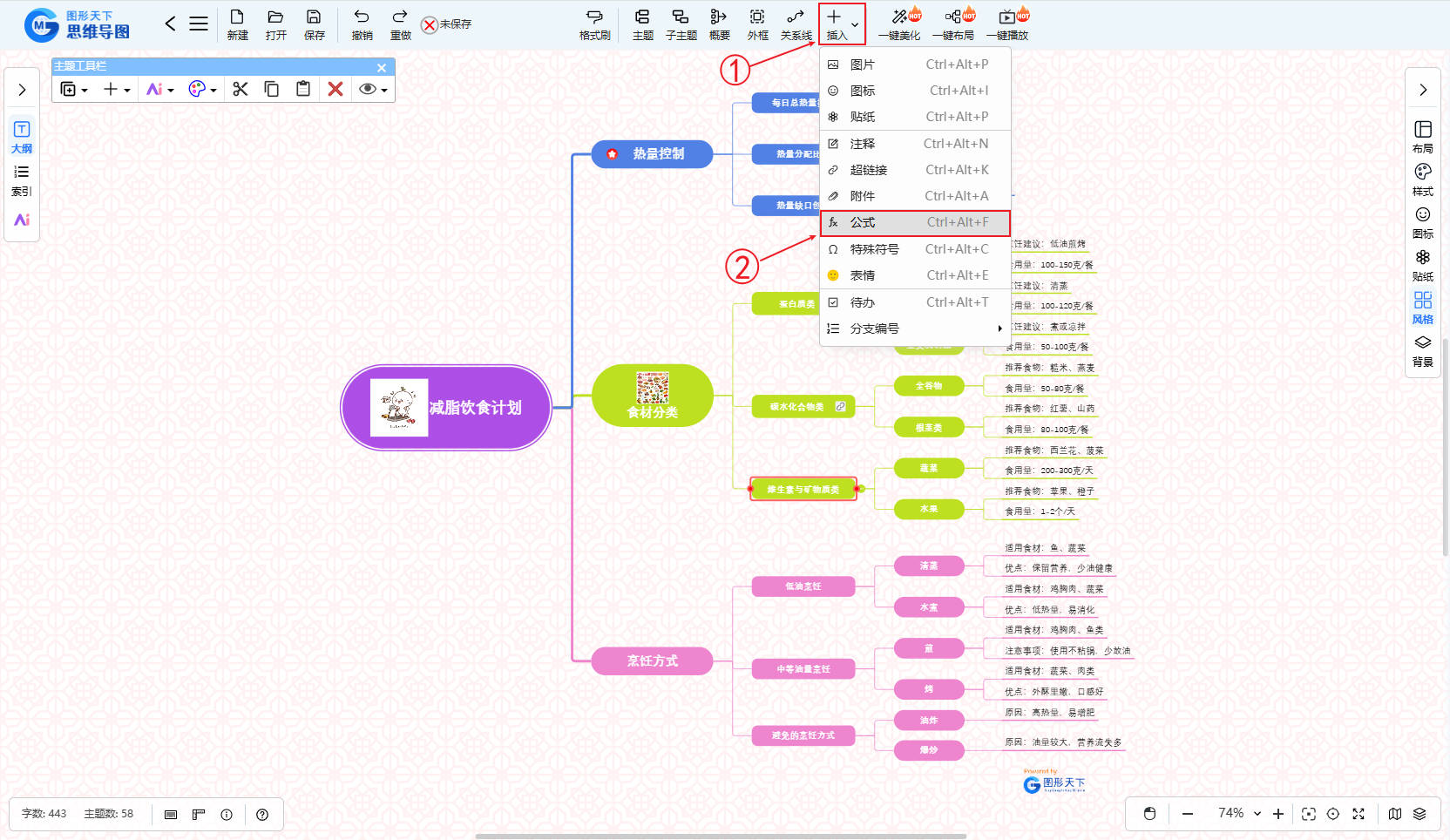Click the scissors cut icon in topic toolbar
This screenshot has width=1450, height=840.
[x=241, y=89]
